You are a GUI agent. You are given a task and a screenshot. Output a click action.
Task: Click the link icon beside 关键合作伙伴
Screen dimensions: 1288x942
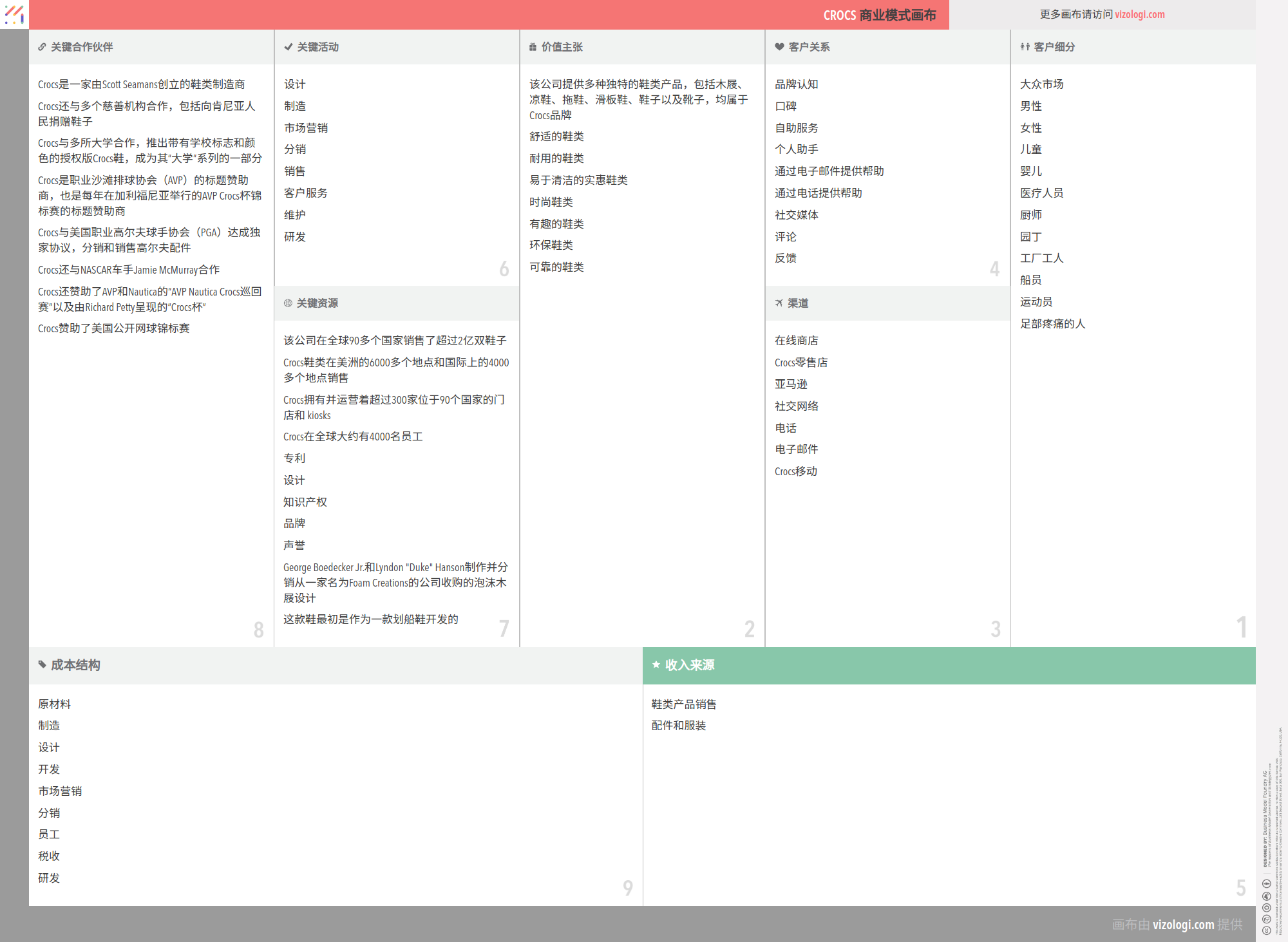[x=42, y=47]
